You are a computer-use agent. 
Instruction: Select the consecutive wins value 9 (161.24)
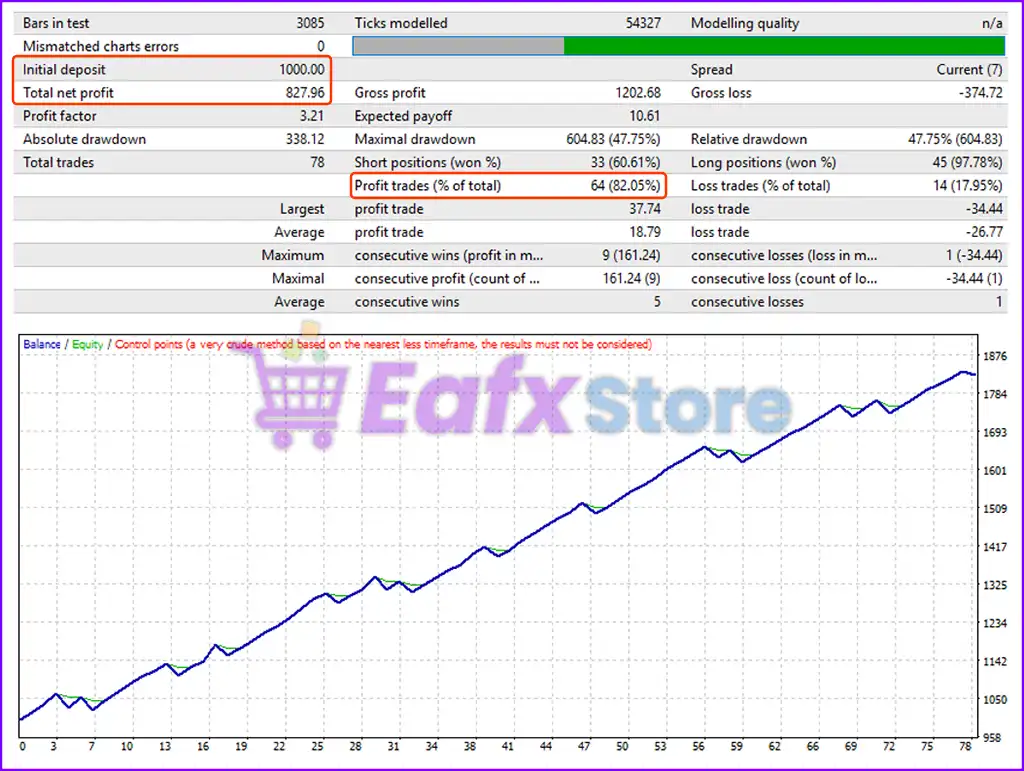point(631,255)
